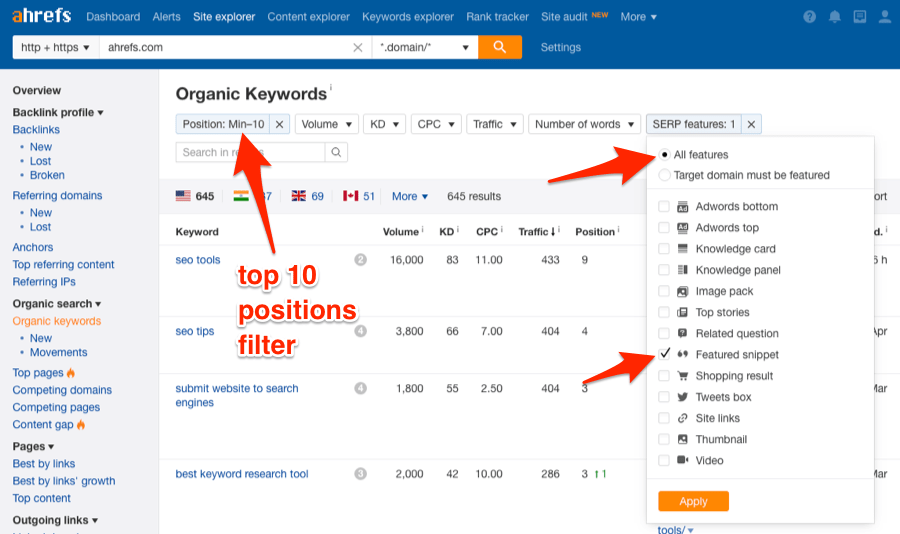Uncheck the Featured snippet checkbox
The width and height of the screenshot is (900, 534).
(664, 354)
